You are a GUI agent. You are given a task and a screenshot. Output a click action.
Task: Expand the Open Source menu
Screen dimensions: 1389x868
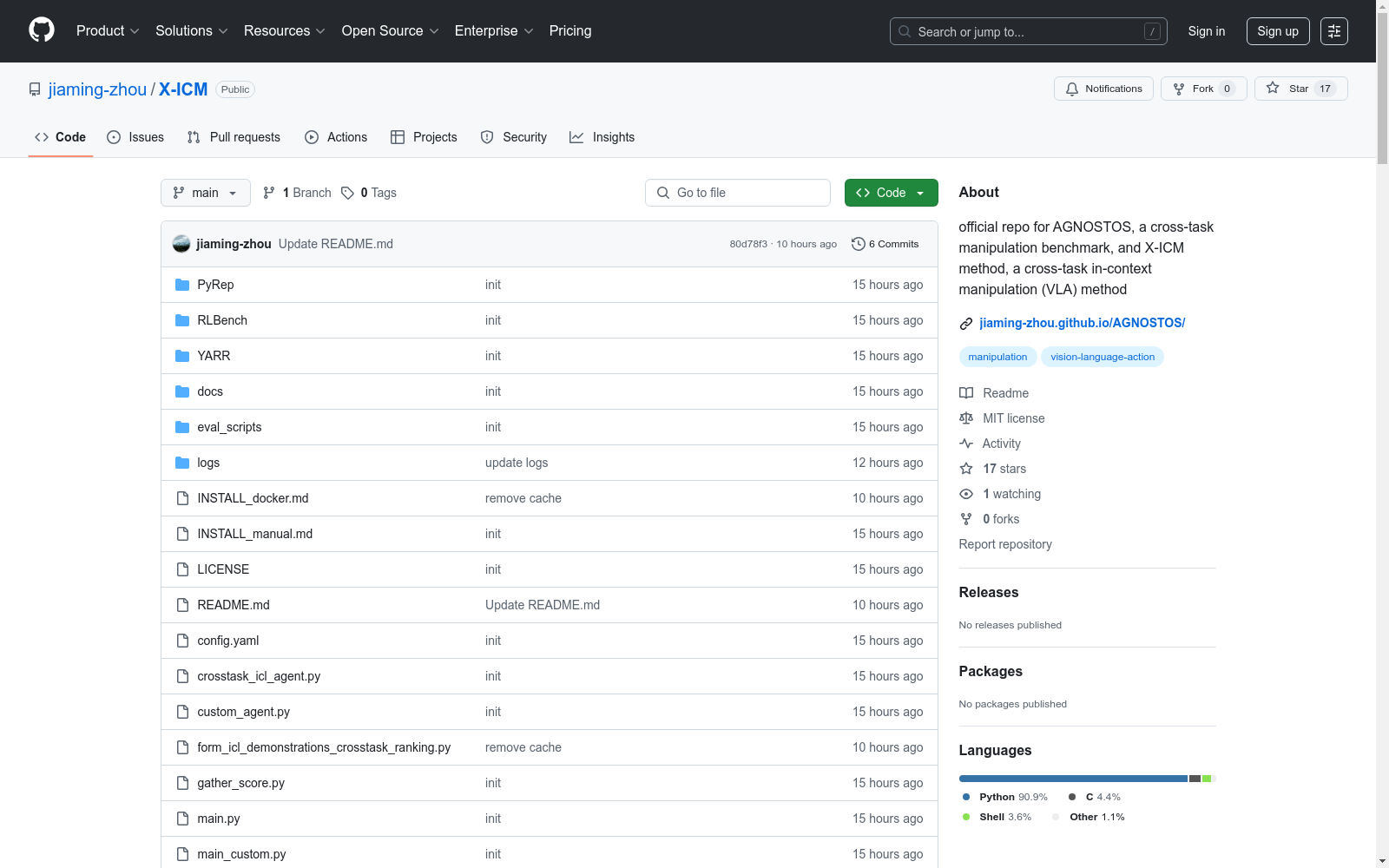(391, 31)
